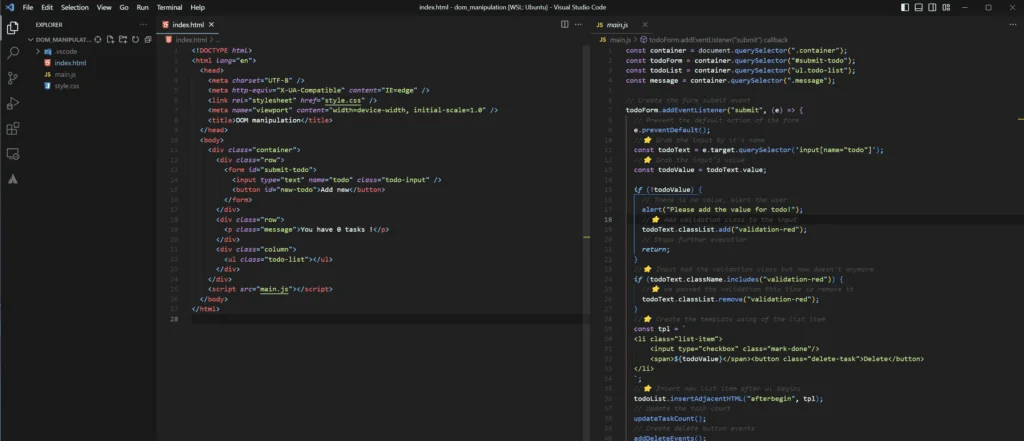
Task: Place cursor on empty line 28 of index.html
Action: click(x=390, y=319)
